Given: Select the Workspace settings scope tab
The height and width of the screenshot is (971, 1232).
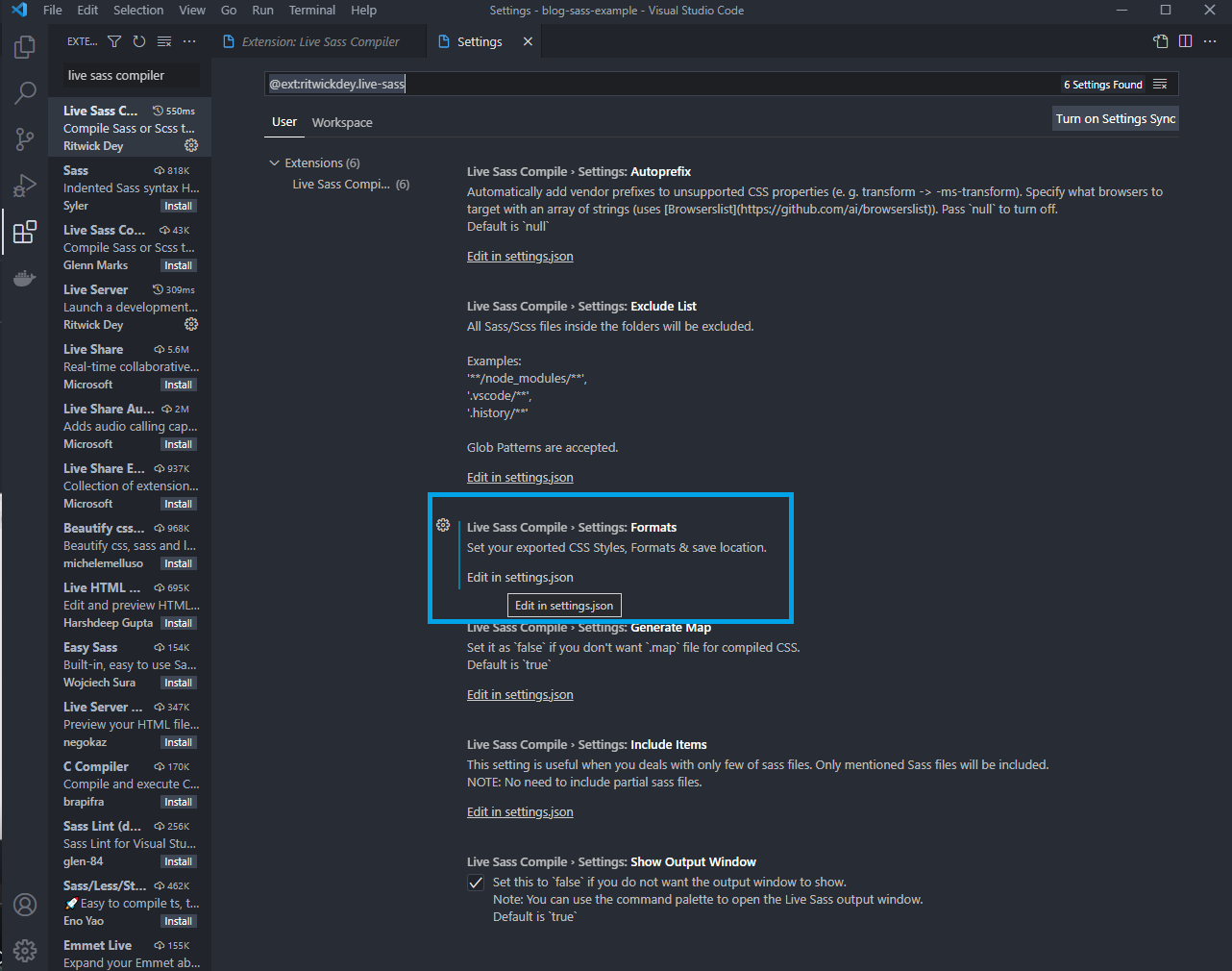Looking at the screenshot, I should click(342, 122).
